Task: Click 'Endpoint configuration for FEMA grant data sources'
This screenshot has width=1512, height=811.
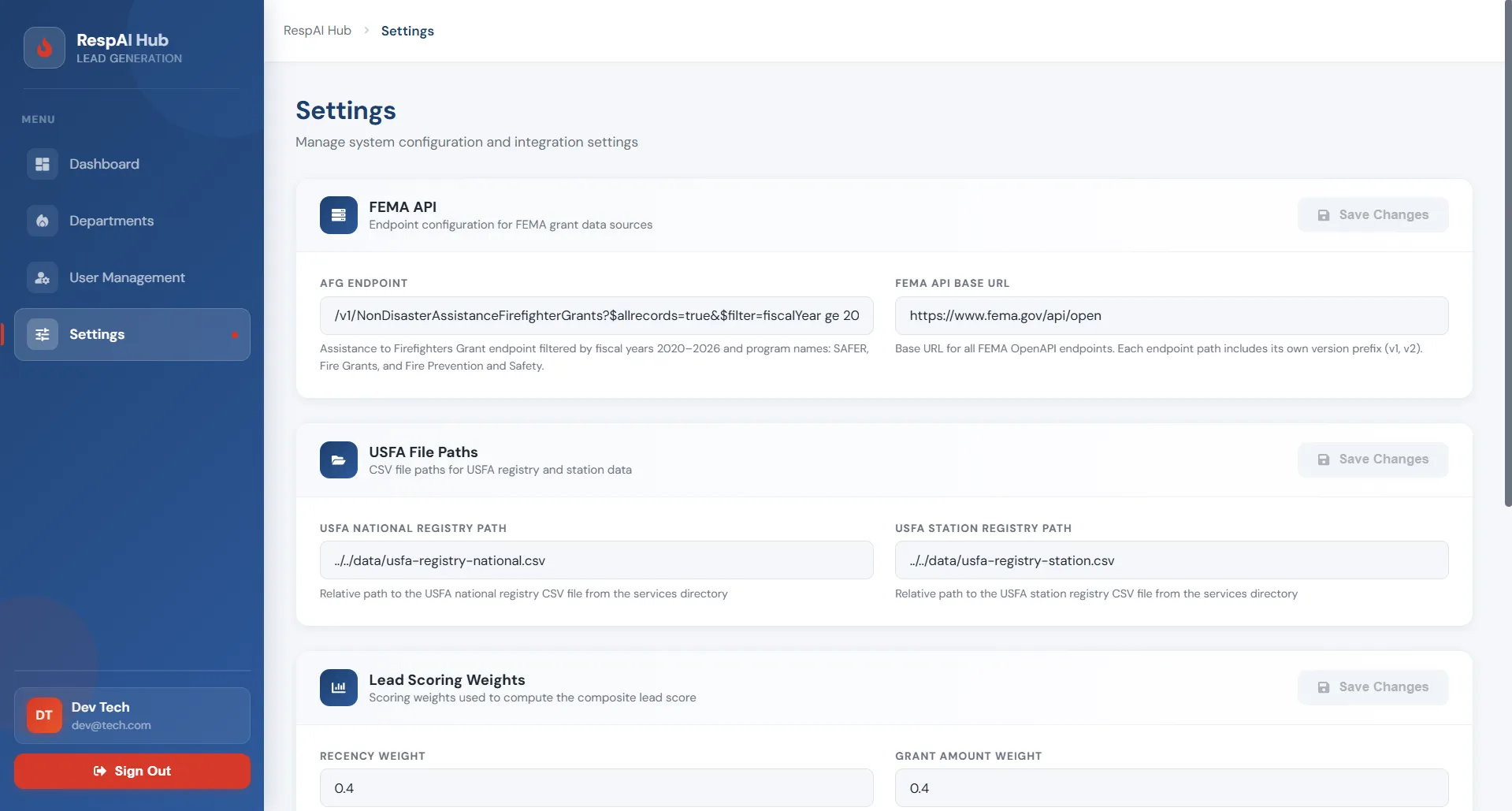Action: (511, 225)
